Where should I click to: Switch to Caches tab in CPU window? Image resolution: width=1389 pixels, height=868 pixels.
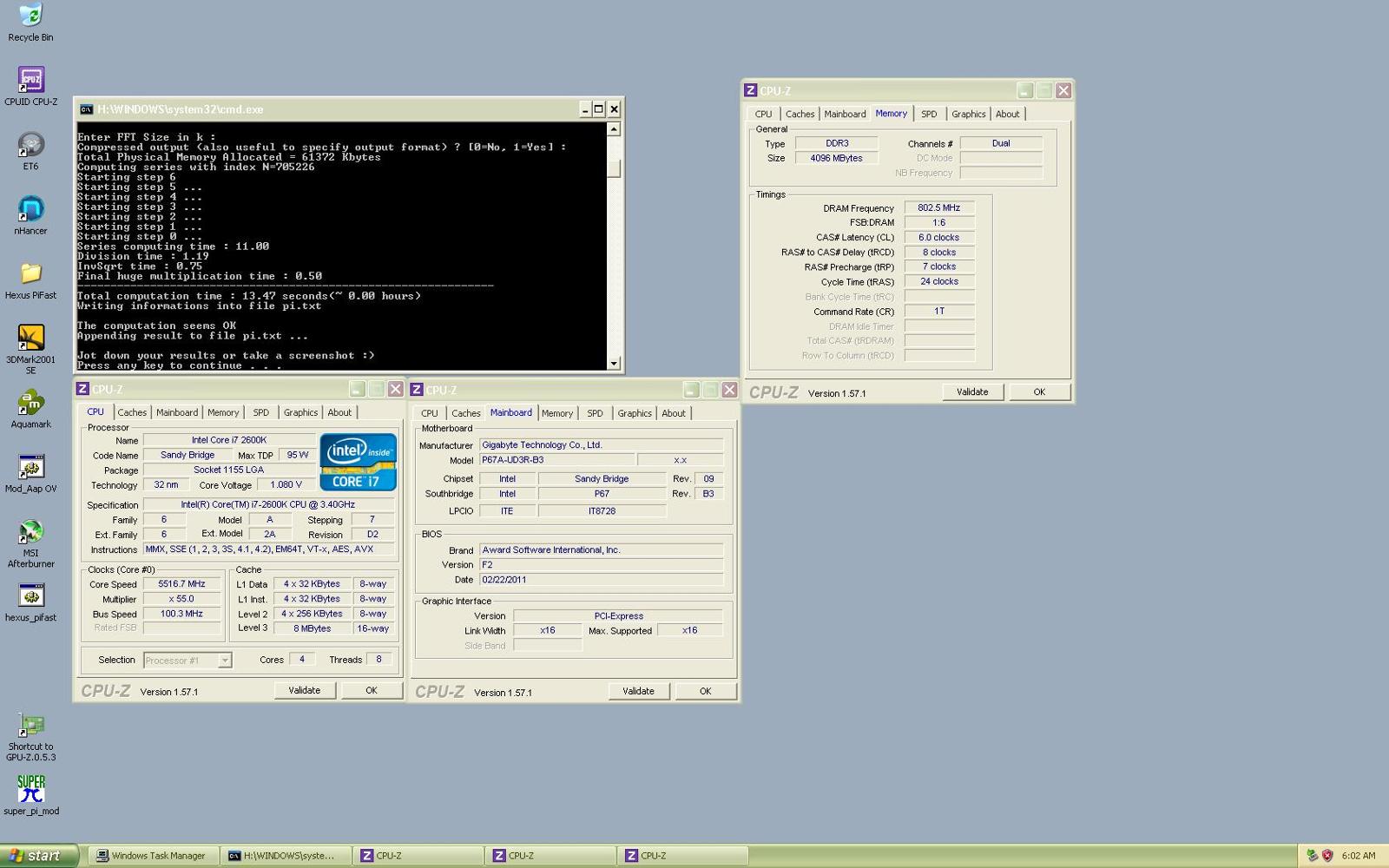[x=132, y=412]
